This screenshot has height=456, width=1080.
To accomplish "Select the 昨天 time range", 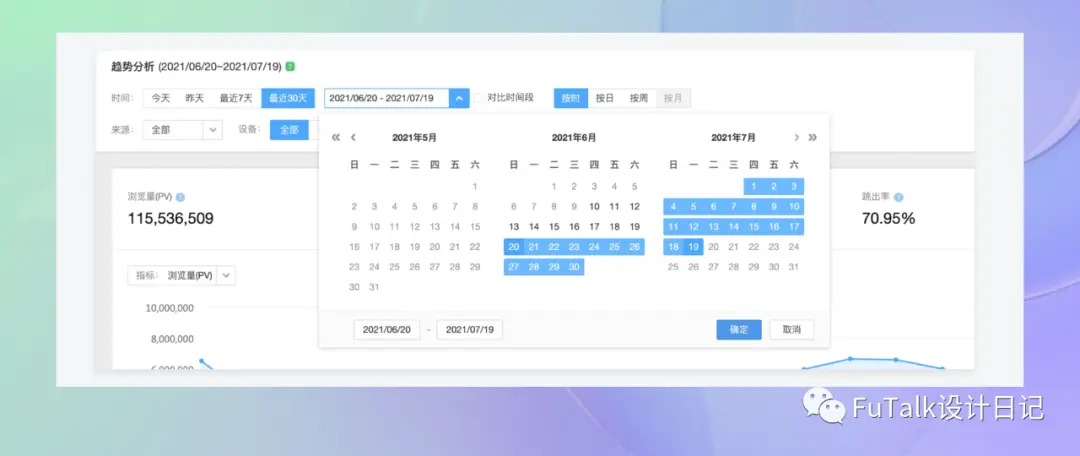I will pyautogui.click(x=195, y=98).
